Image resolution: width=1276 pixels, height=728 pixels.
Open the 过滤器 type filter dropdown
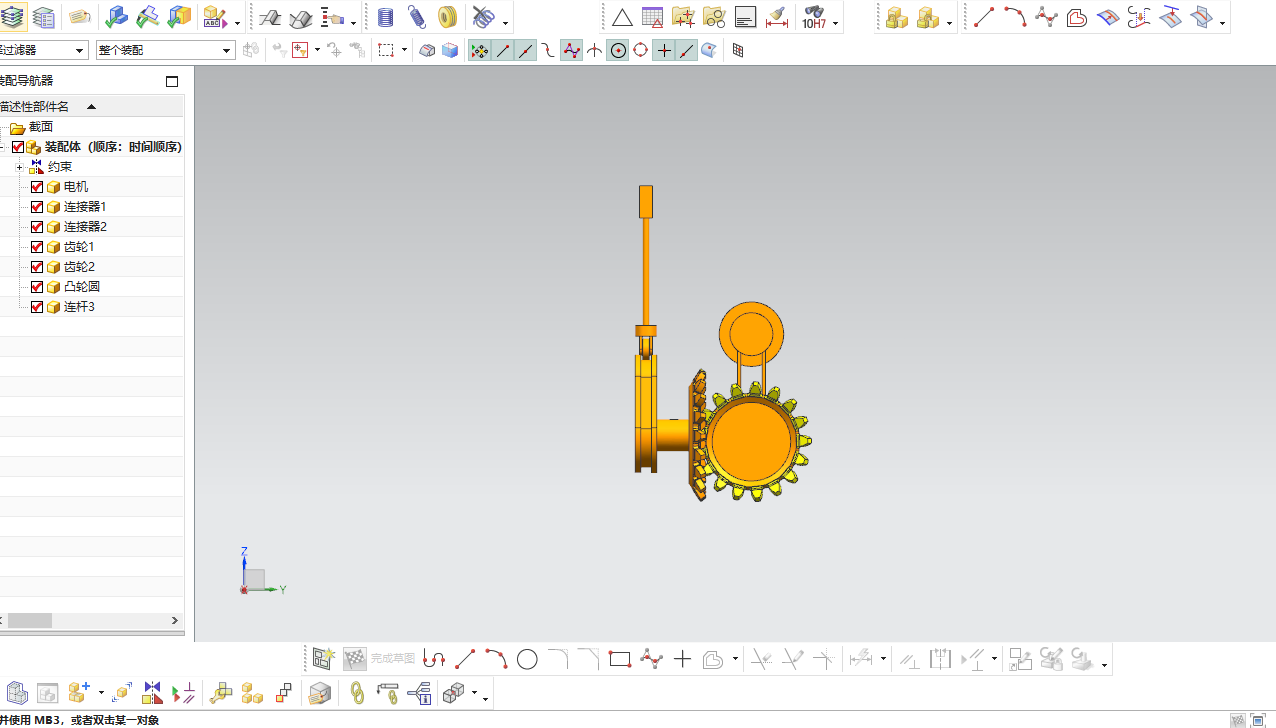click(x=44, y=50)
